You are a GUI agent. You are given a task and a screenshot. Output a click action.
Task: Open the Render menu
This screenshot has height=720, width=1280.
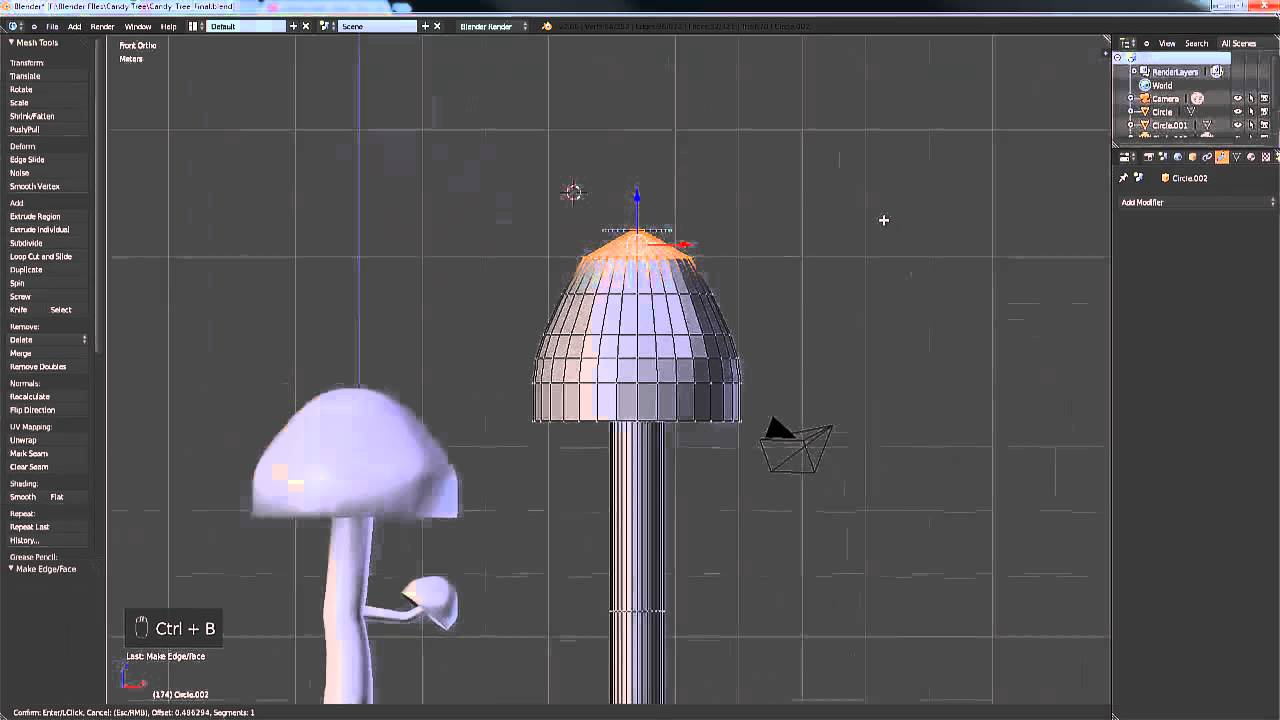click(x=103, y=26)
